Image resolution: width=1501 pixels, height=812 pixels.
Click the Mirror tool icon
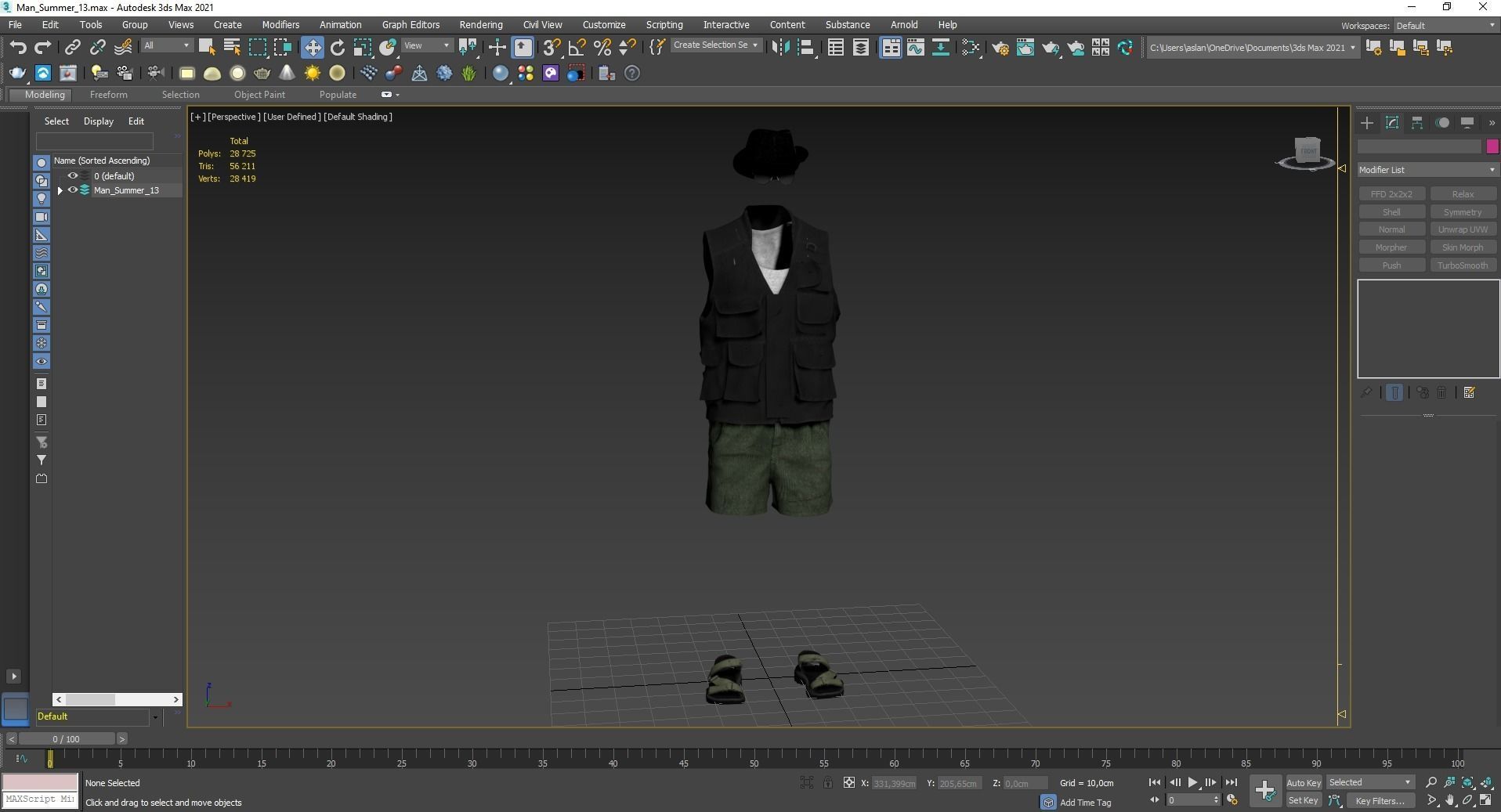[x=779, y=48]
